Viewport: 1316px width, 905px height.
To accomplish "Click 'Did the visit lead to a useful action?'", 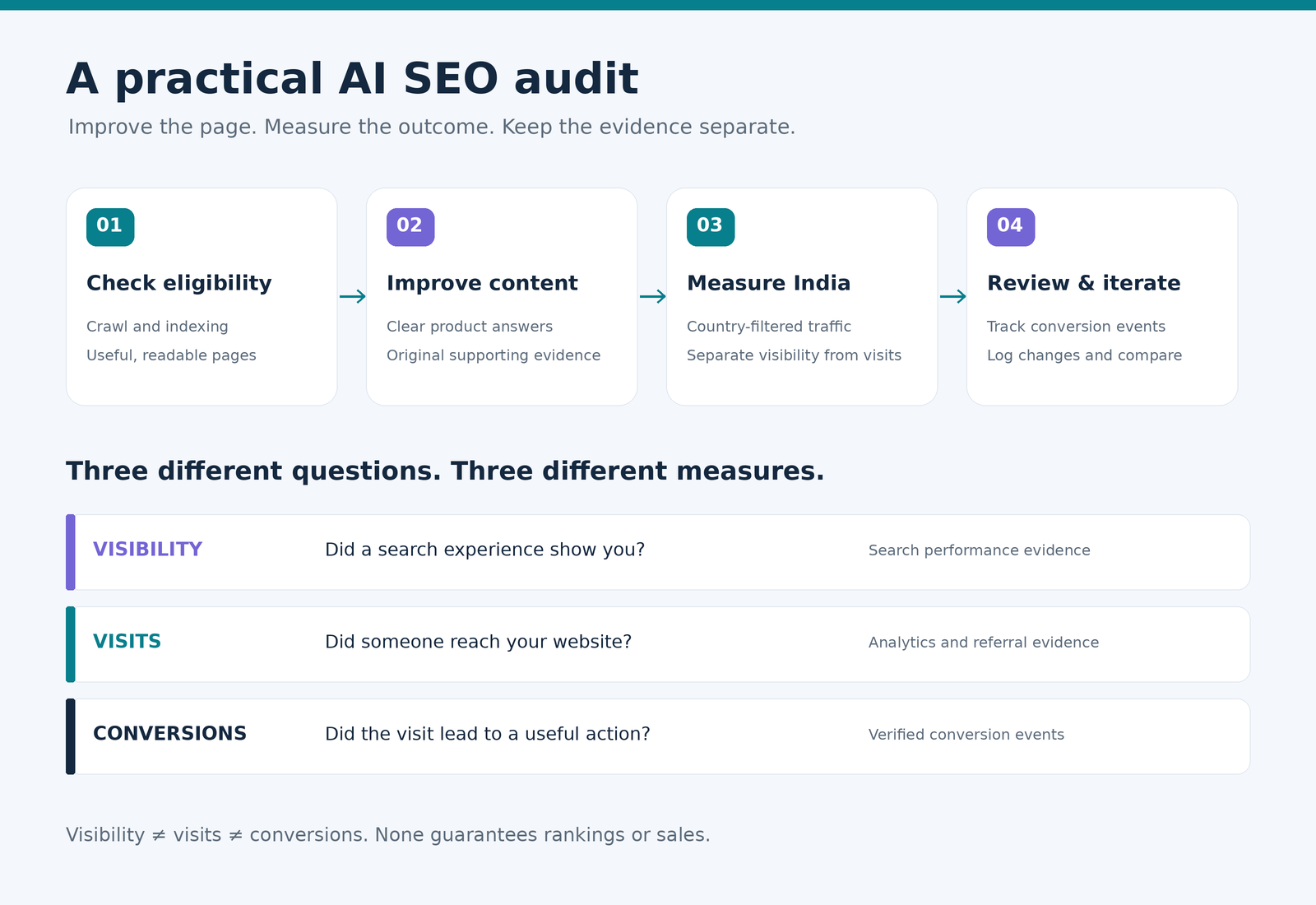I will (487, 734).
